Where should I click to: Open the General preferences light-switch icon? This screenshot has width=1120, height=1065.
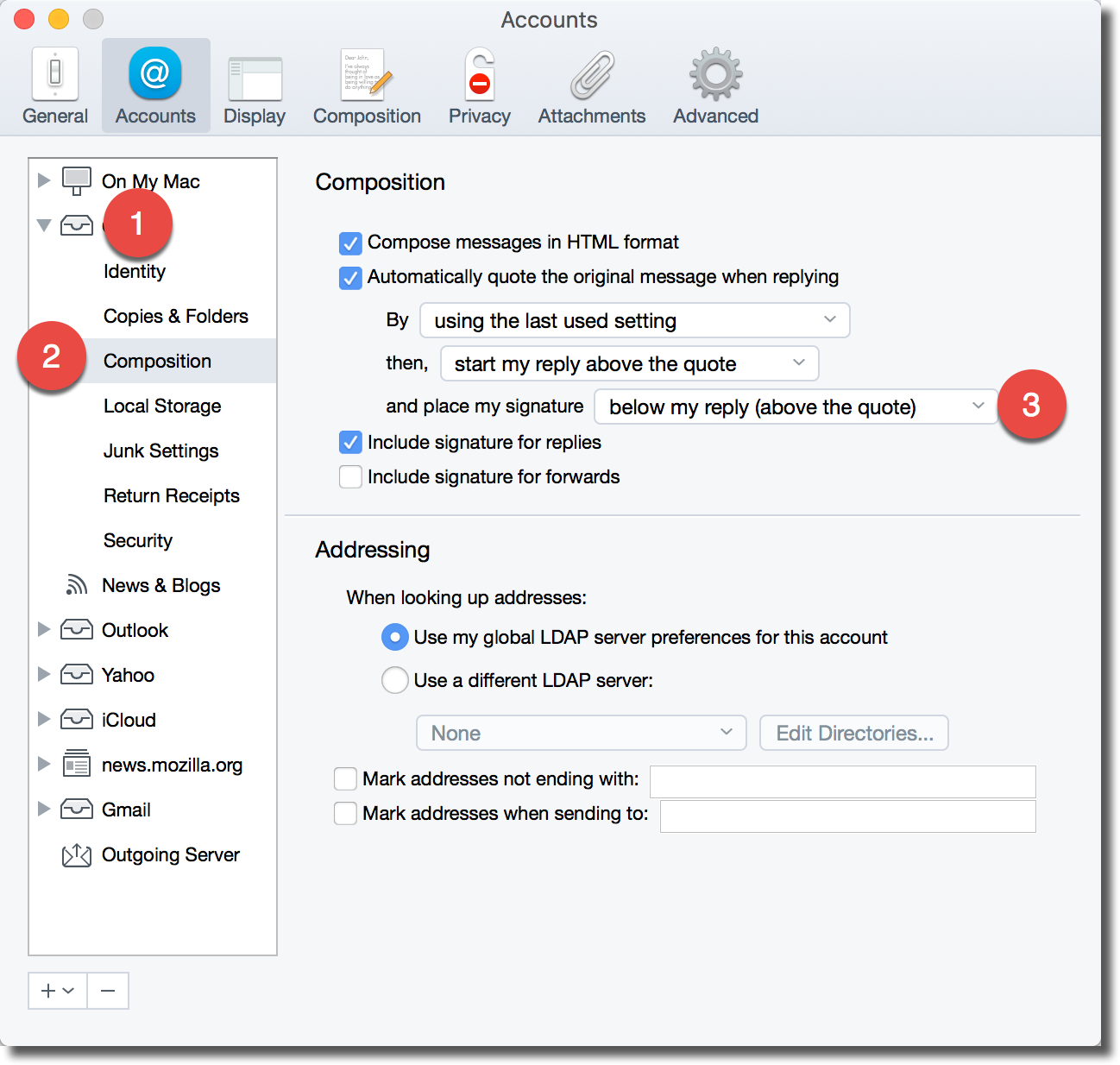pos(55,75)
